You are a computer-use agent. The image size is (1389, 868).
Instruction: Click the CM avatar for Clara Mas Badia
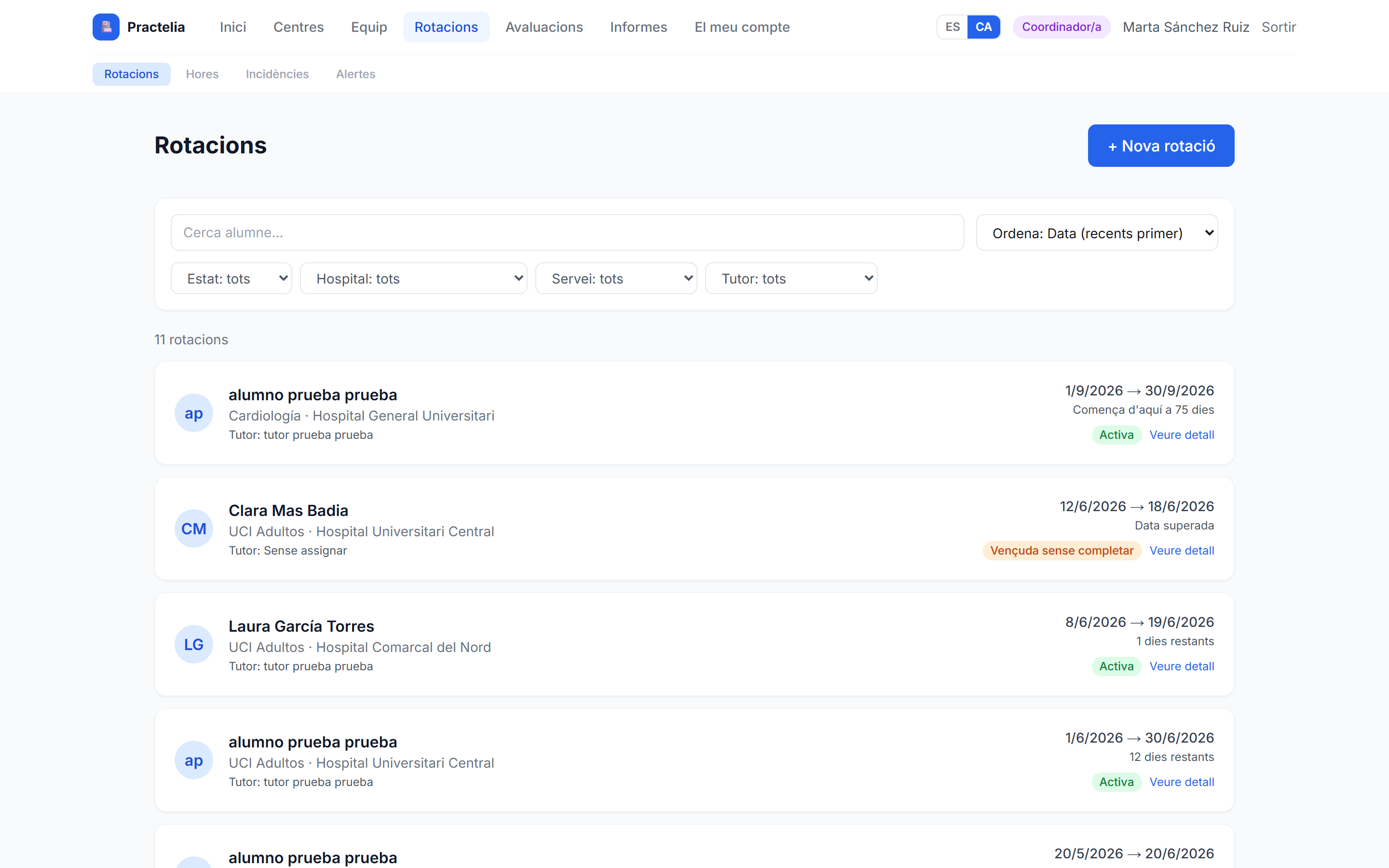(194, 529)
